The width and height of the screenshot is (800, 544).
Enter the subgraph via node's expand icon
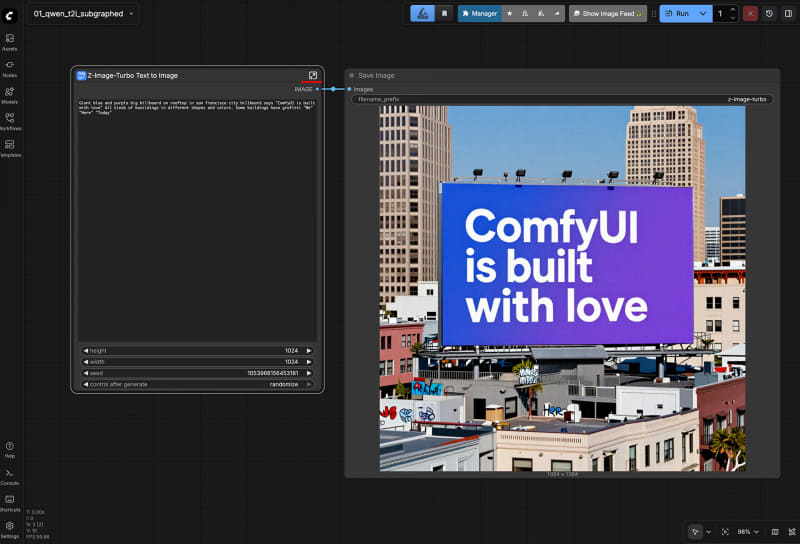point(313,76)
